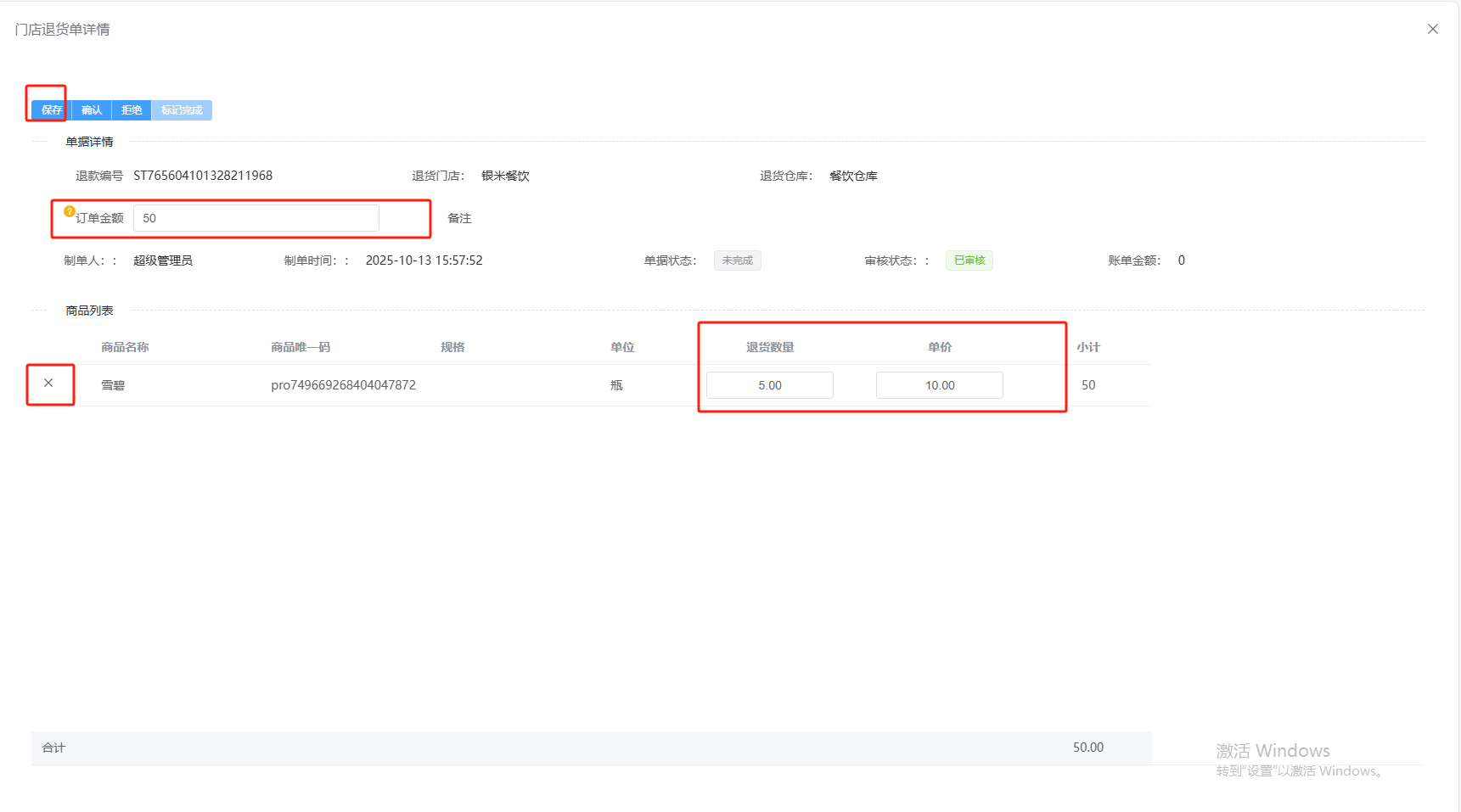Click the 制单时间 value 2025-10-13 15:57:52
Image resolution: width=1461 pixels, height=812 pixels.
(424, 260)
